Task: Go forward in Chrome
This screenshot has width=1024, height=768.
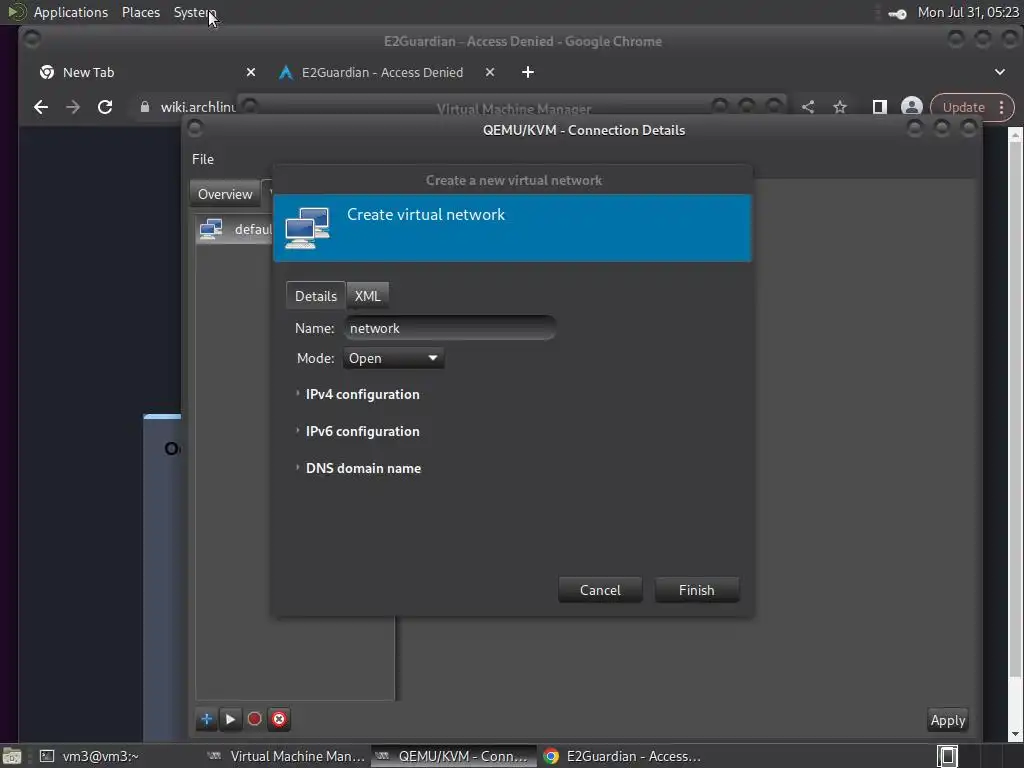Action: coord(73,107)
